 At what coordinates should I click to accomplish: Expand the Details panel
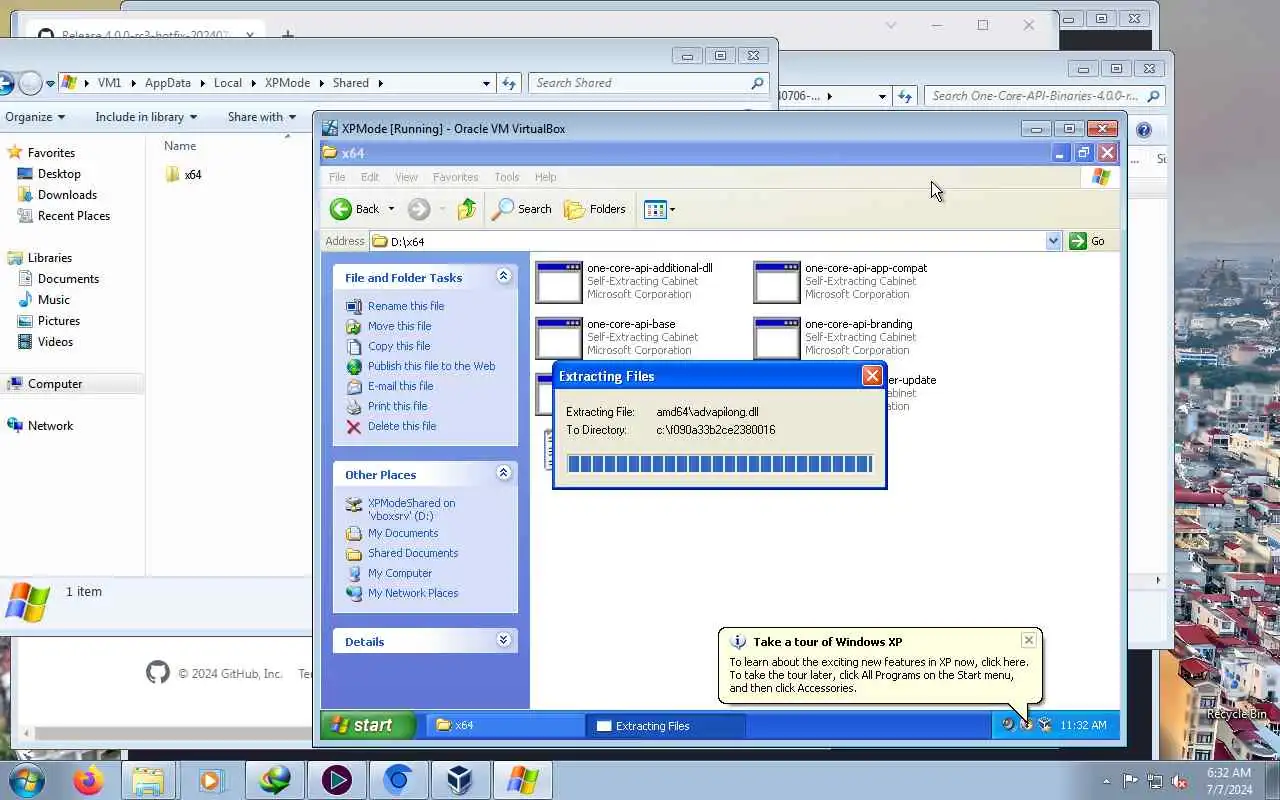click(504, 640)
